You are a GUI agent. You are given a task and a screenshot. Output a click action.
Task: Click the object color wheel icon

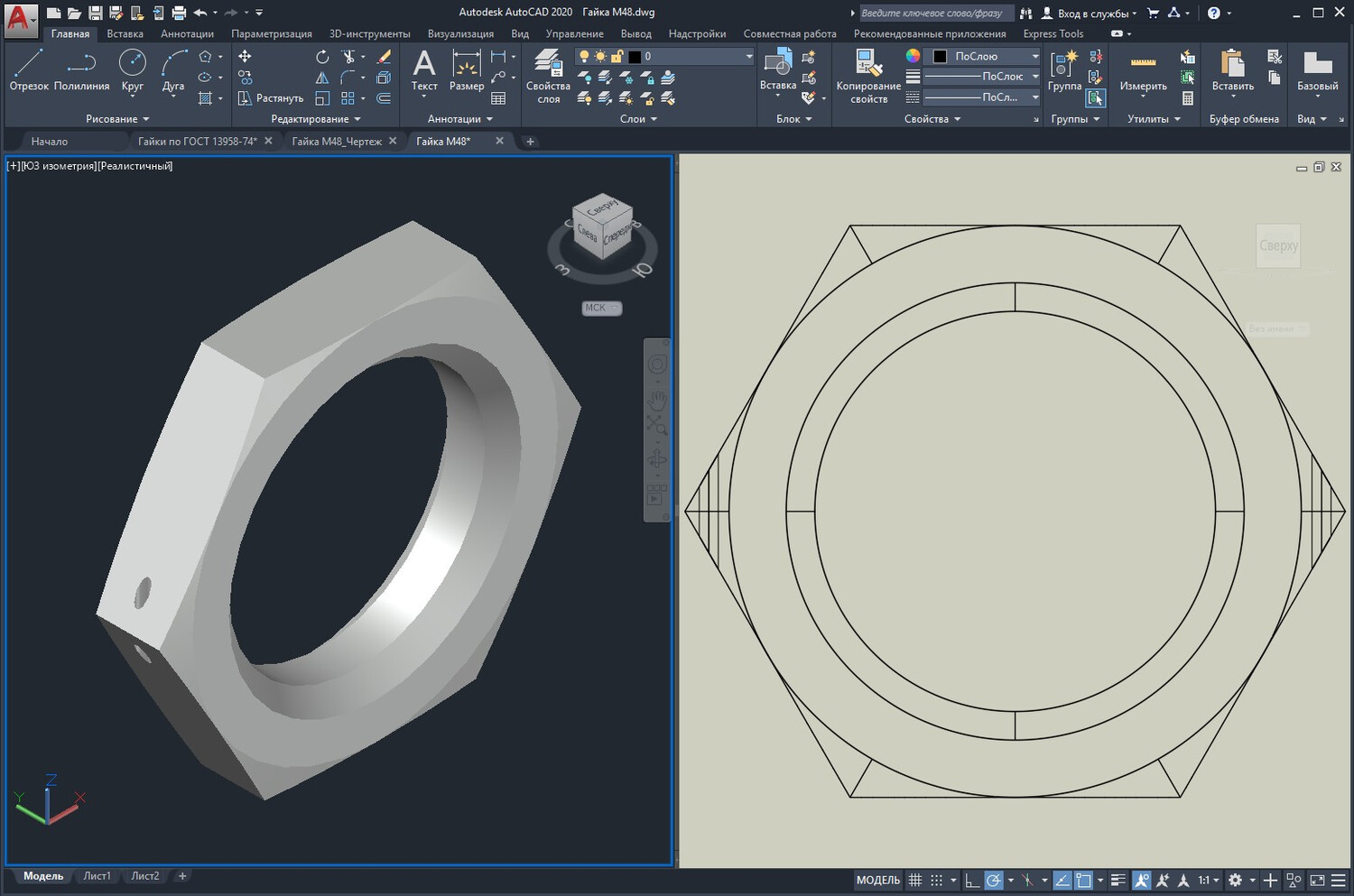[x=913, y=56]
